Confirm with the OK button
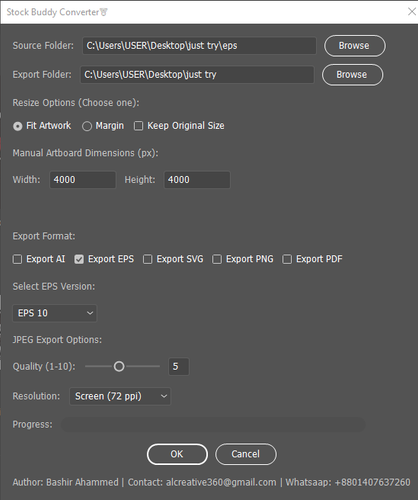Viewport: 418px width, 500px height. (177, 454)
